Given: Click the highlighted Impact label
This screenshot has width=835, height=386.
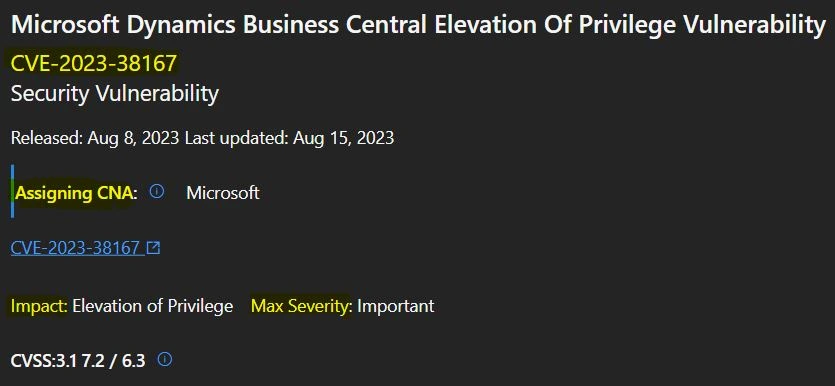Looking at the screenshot, I should point(39,306).
